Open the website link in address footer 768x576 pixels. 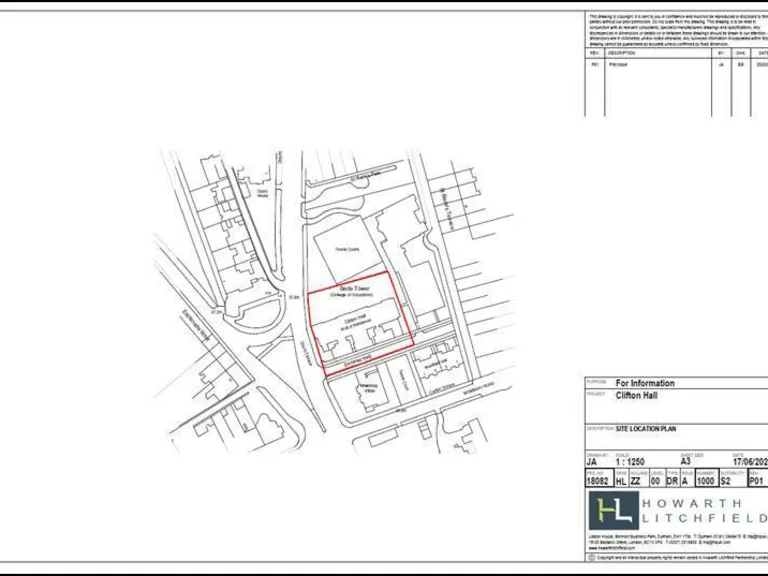coord(611,549)
